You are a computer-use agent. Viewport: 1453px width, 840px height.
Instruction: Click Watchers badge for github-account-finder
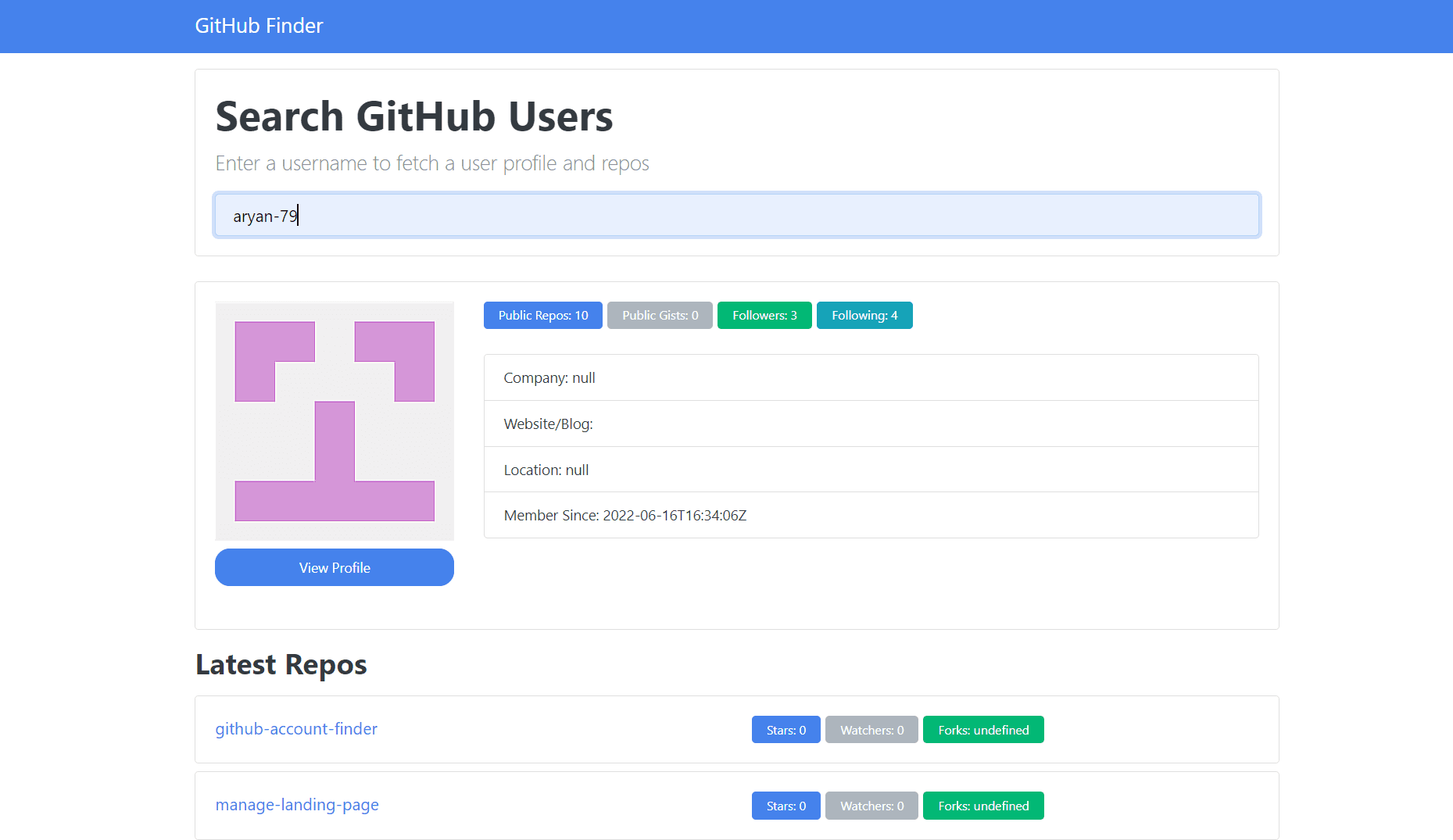click(871, 731)
